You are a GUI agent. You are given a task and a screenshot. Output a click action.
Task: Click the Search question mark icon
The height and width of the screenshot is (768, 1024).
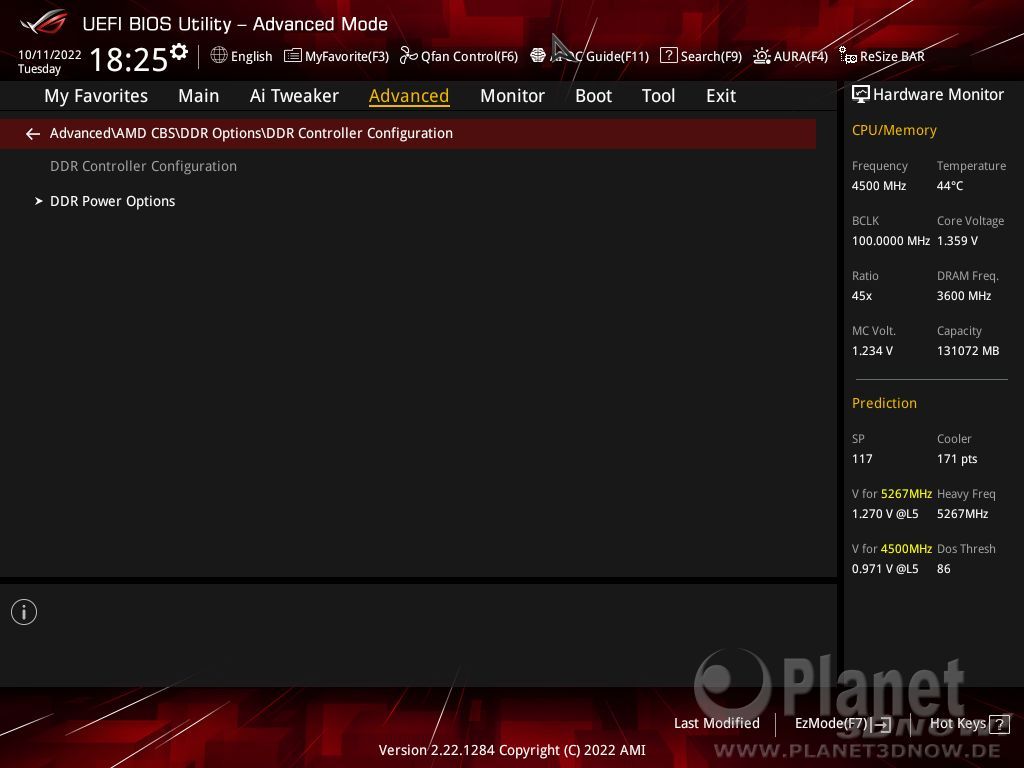(669, 56)
